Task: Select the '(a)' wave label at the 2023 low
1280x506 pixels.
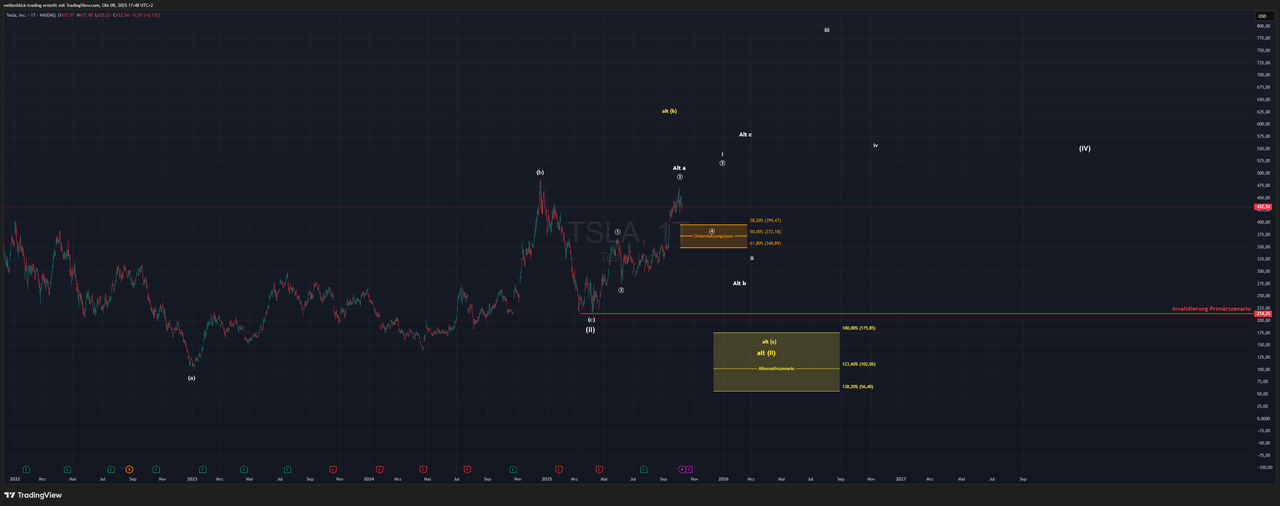Action: pos(191,377)
